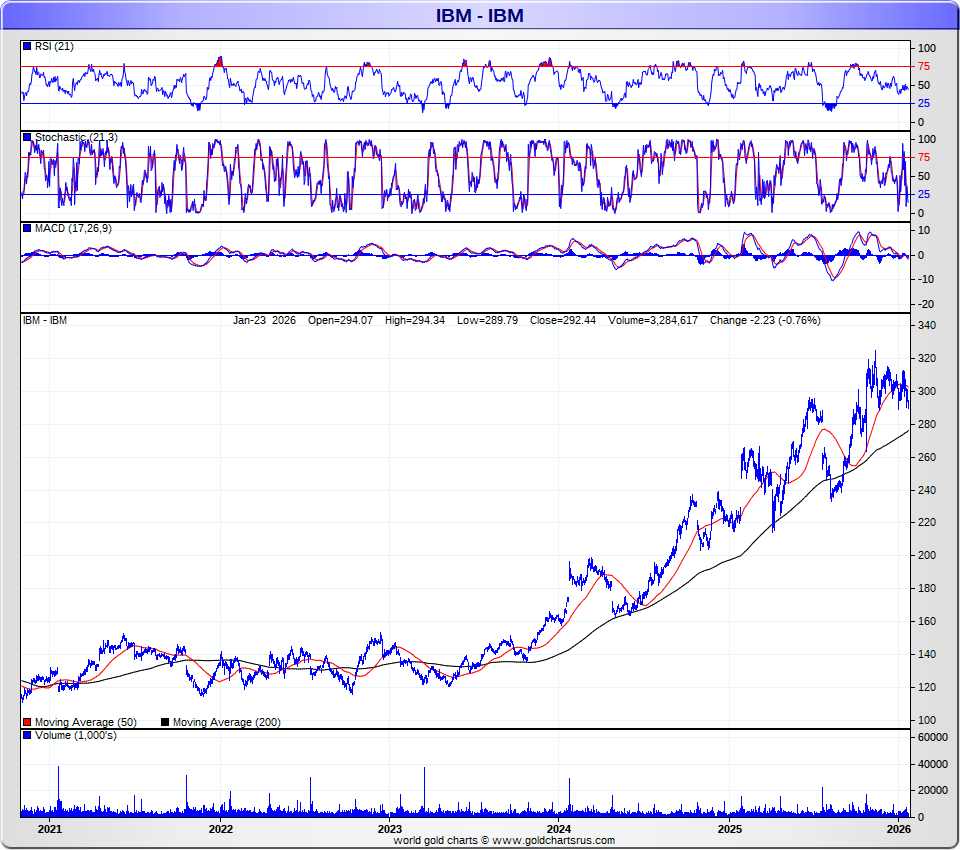Screen dimensions: 960x850
Task: Click the 120 price axis label
Action: pos(927,688)
